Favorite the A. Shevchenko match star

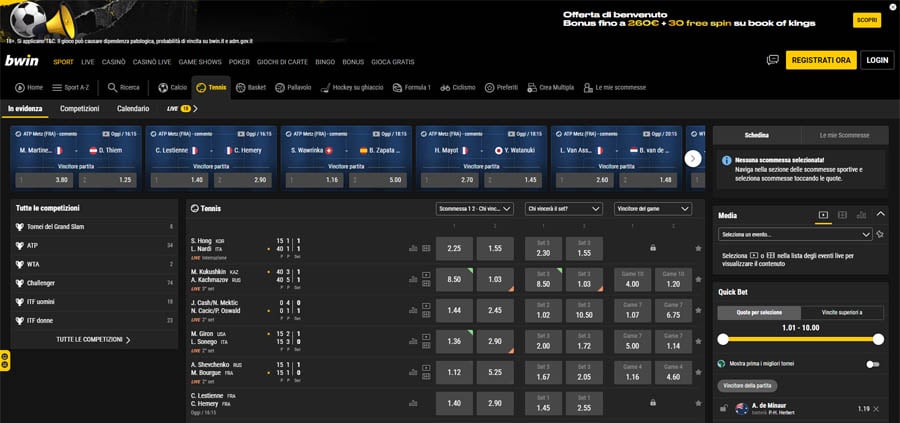[698, 372]
